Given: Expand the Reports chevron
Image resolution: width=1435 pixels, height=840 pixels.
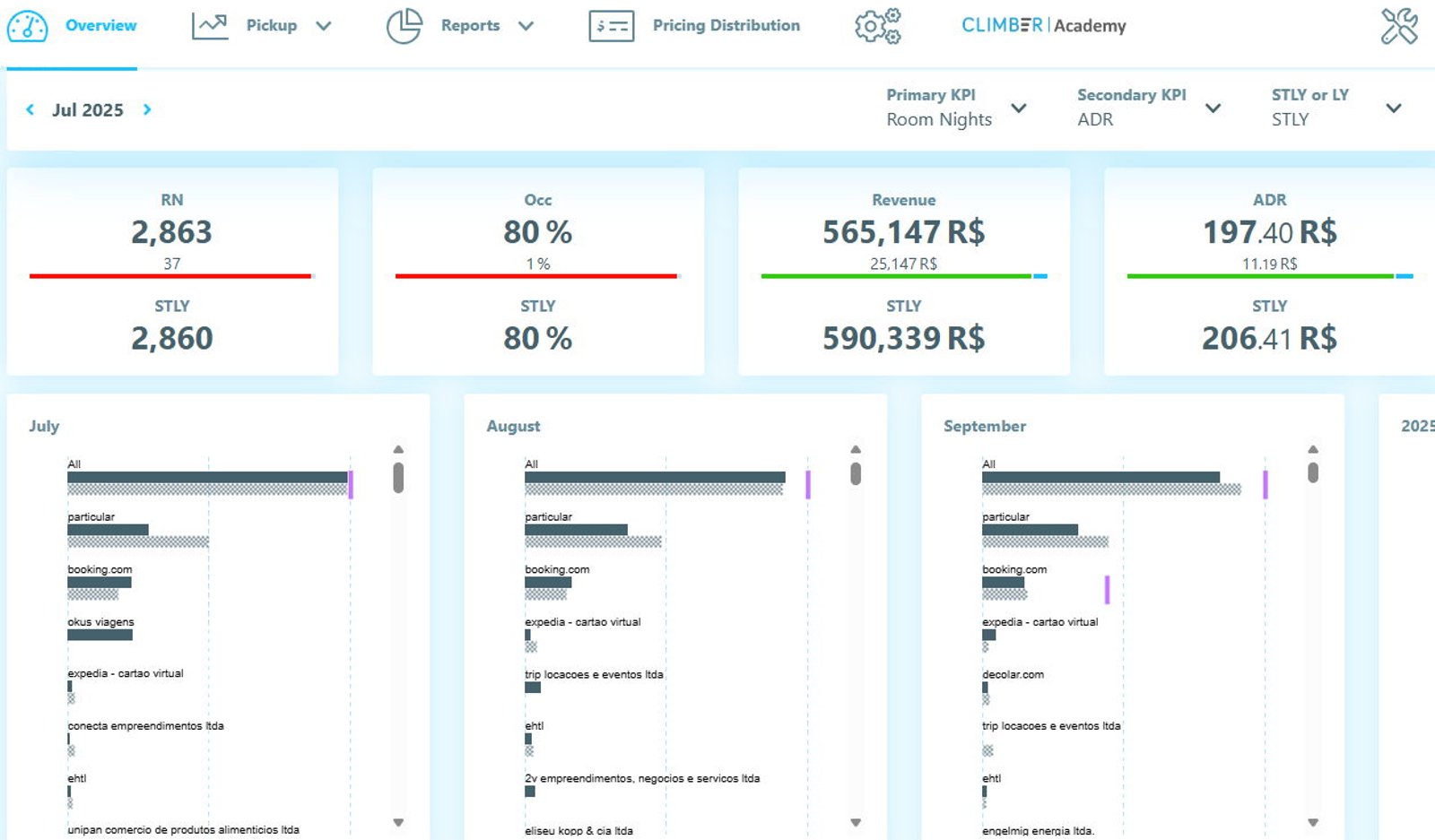Looking at the screenshot, I should pyautogui.click(x=526, y=26).
